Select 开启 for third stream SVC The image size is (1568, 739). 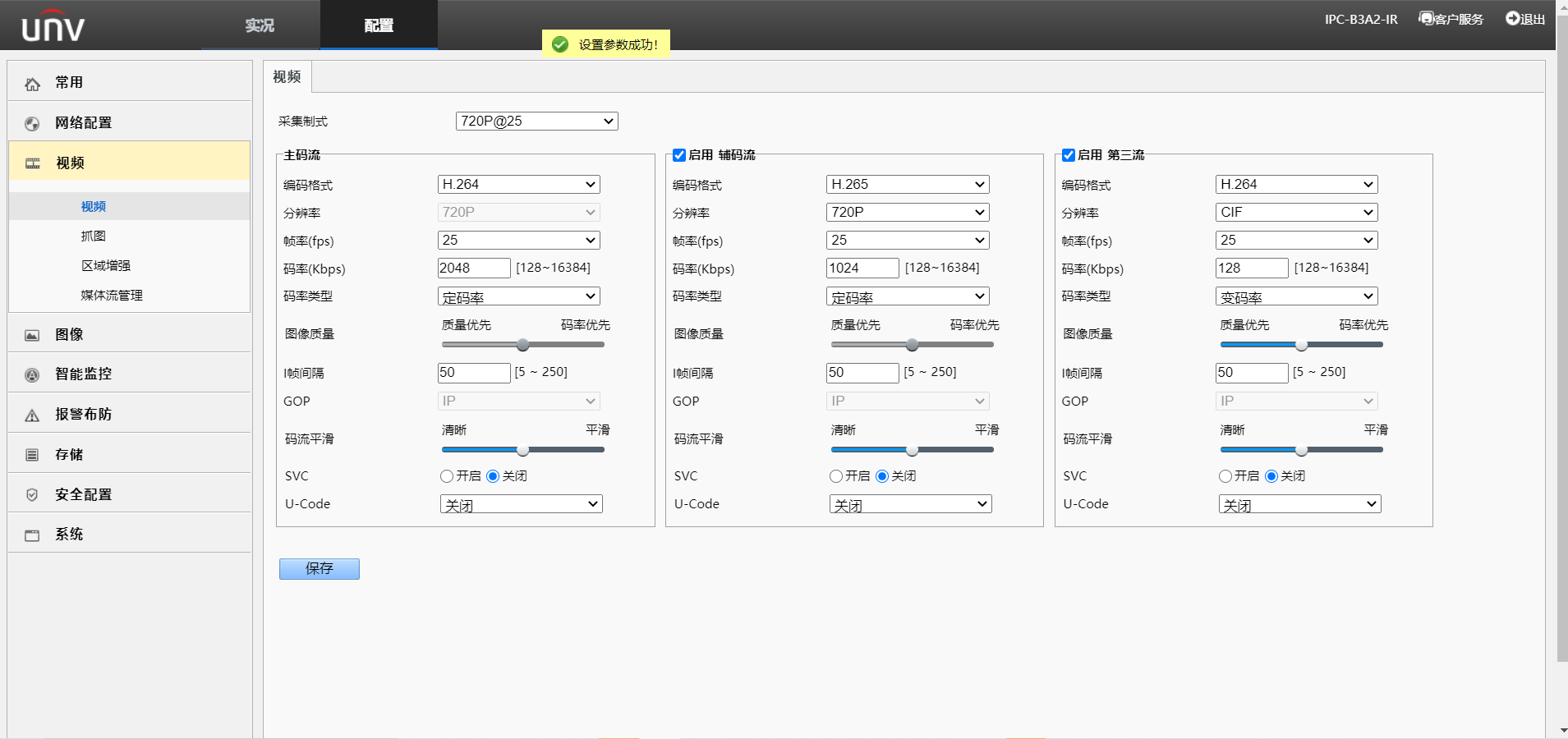pos(1225,476)
